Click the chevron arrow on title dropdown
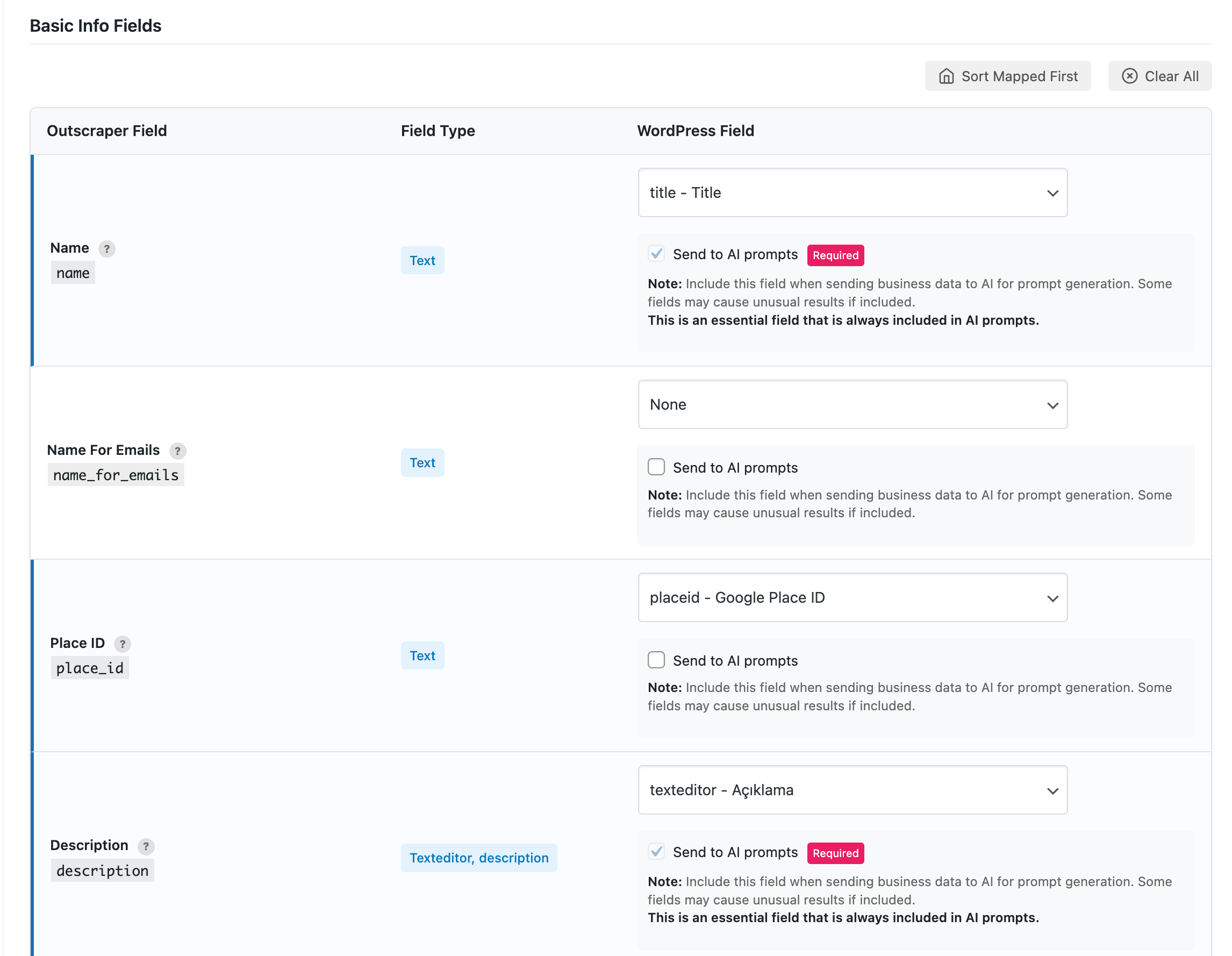The height and width of the screenshot is (956, 1232). pos(1052,193)
